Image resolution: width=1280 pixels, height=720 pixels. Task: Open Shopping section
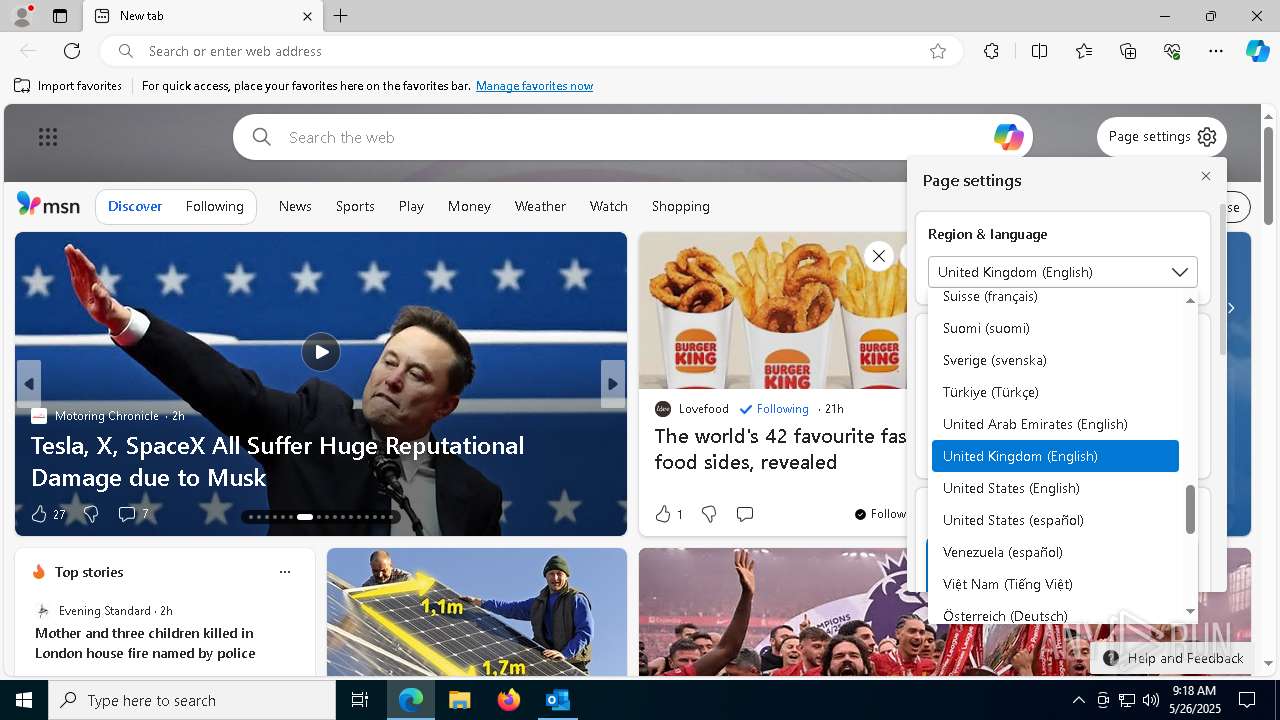(680, 206)
